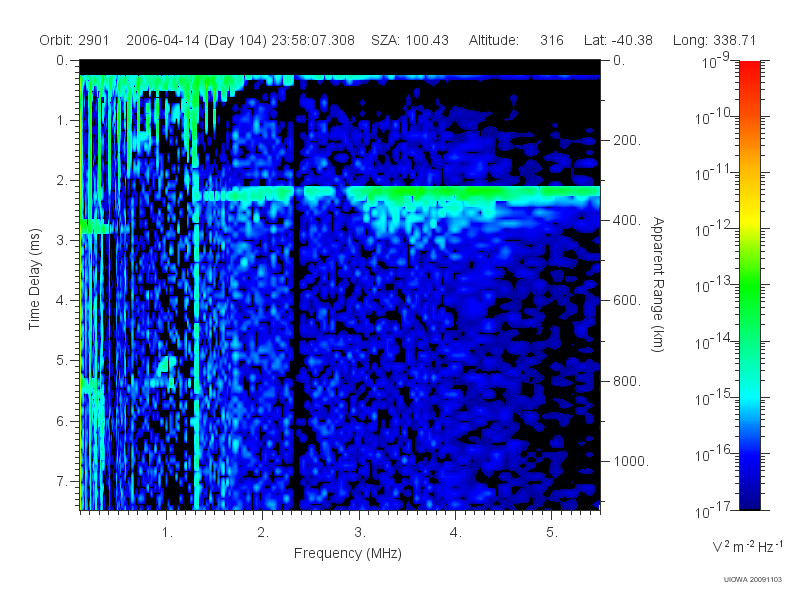Click the 'Orbit: 2901' header text
Viewport: 800px width, 600px height.
(x=74, y=40)
